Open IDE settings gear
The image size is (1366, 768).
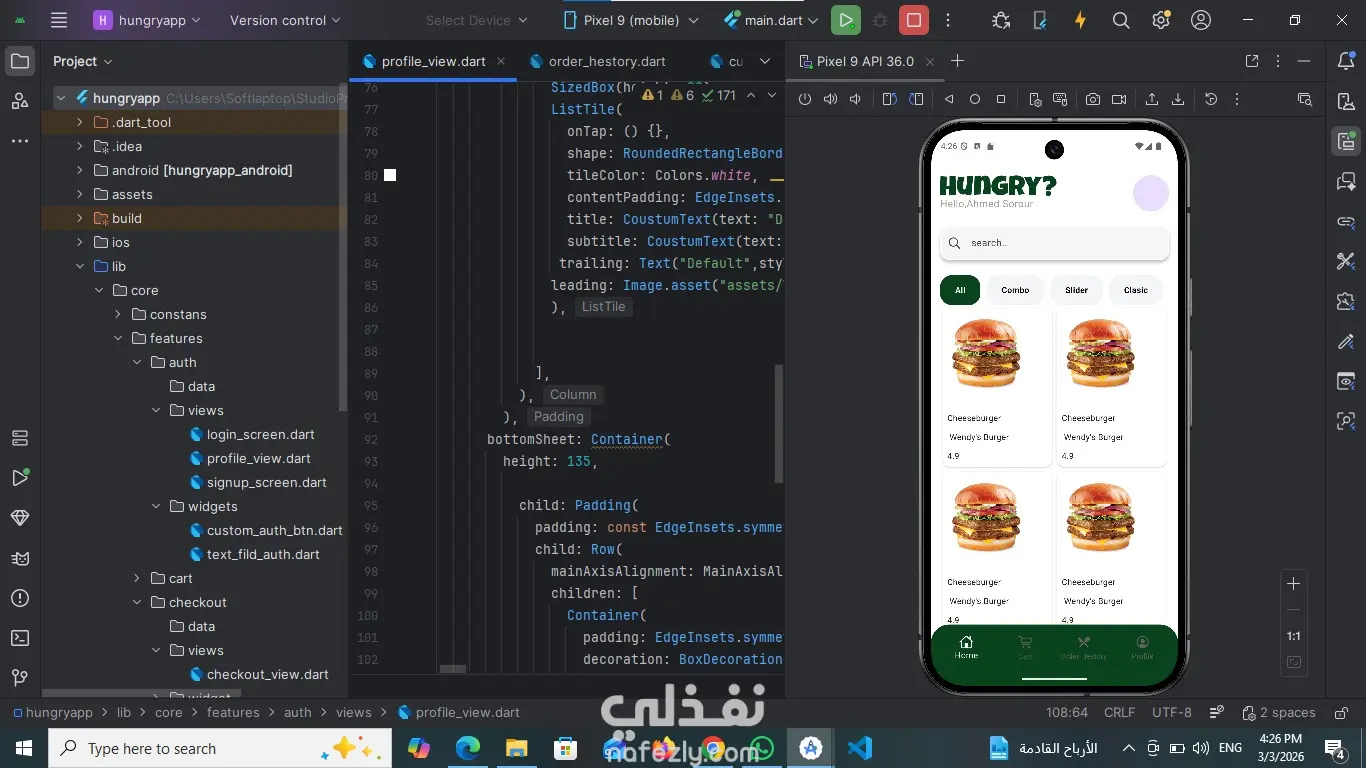(1161, 20)
